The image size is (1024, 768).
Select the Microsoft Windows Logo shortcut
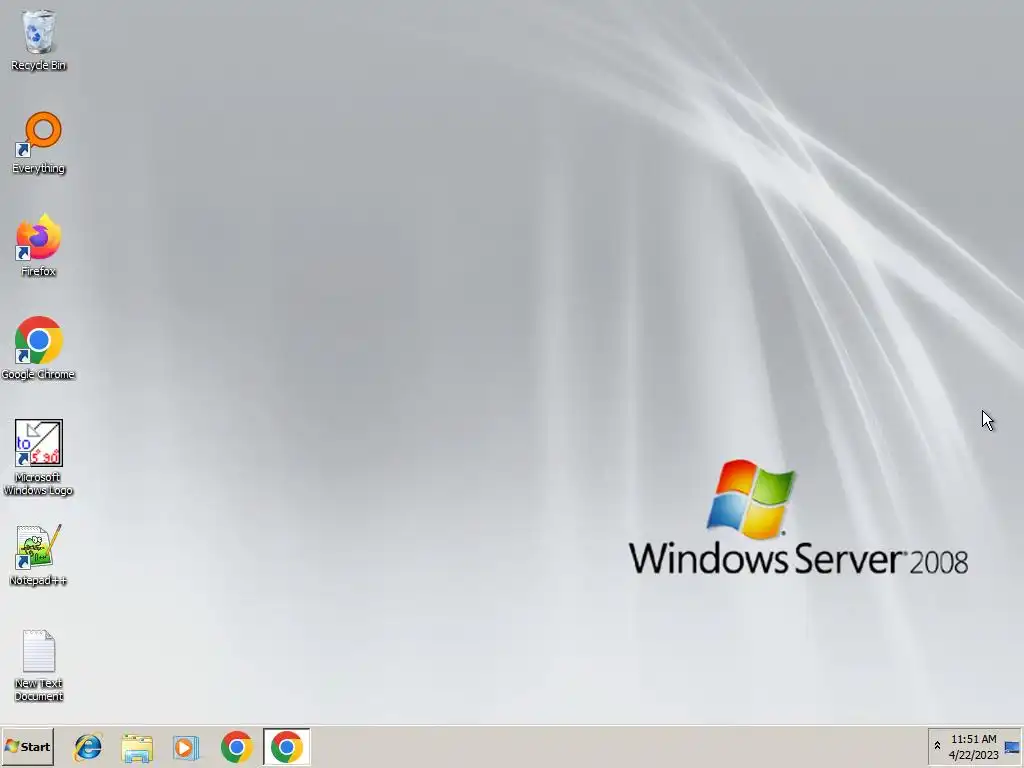coord(39,458)
